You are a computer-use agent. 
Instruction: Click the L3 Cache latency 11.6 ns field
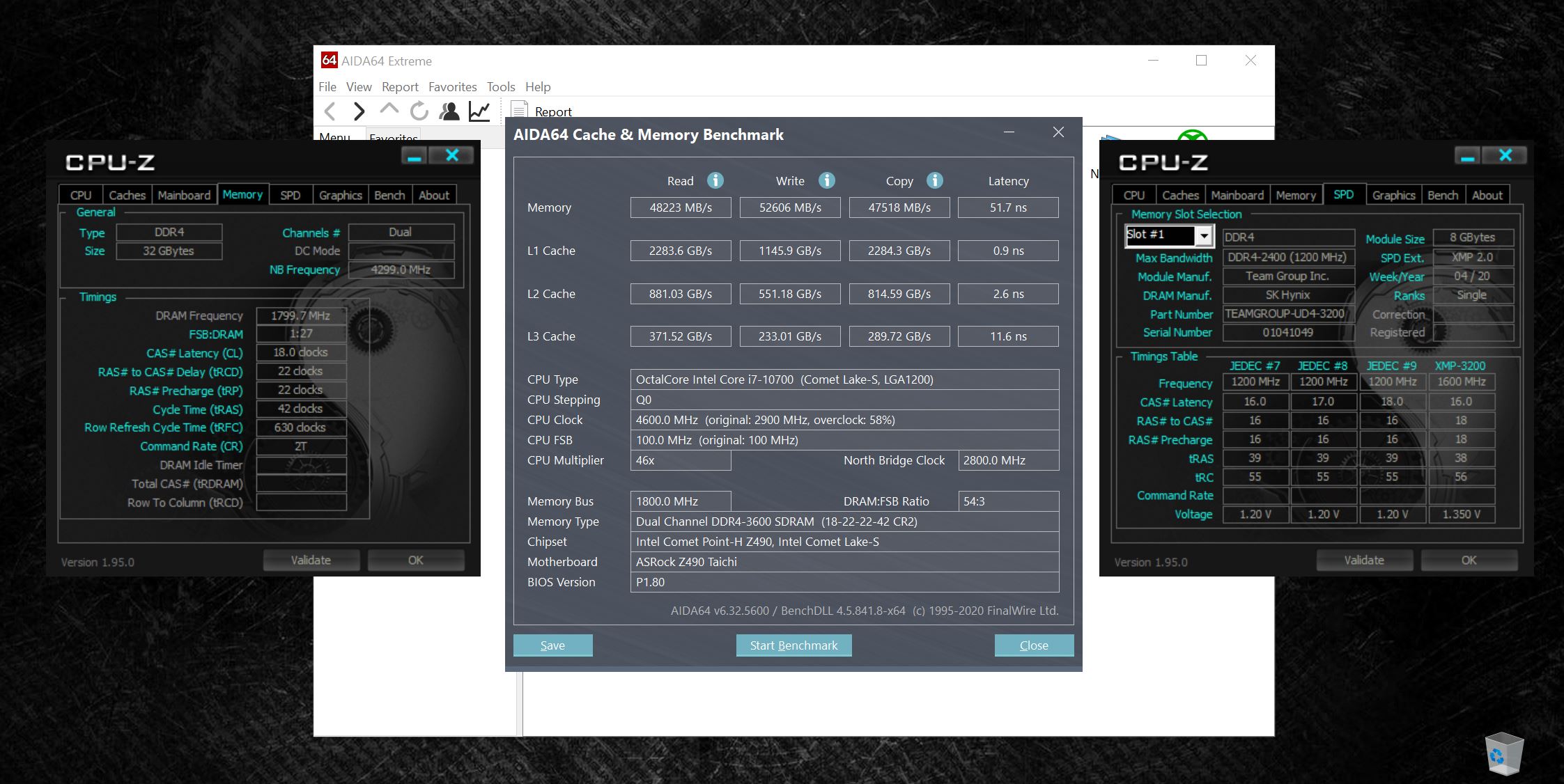coord(1009,336)
